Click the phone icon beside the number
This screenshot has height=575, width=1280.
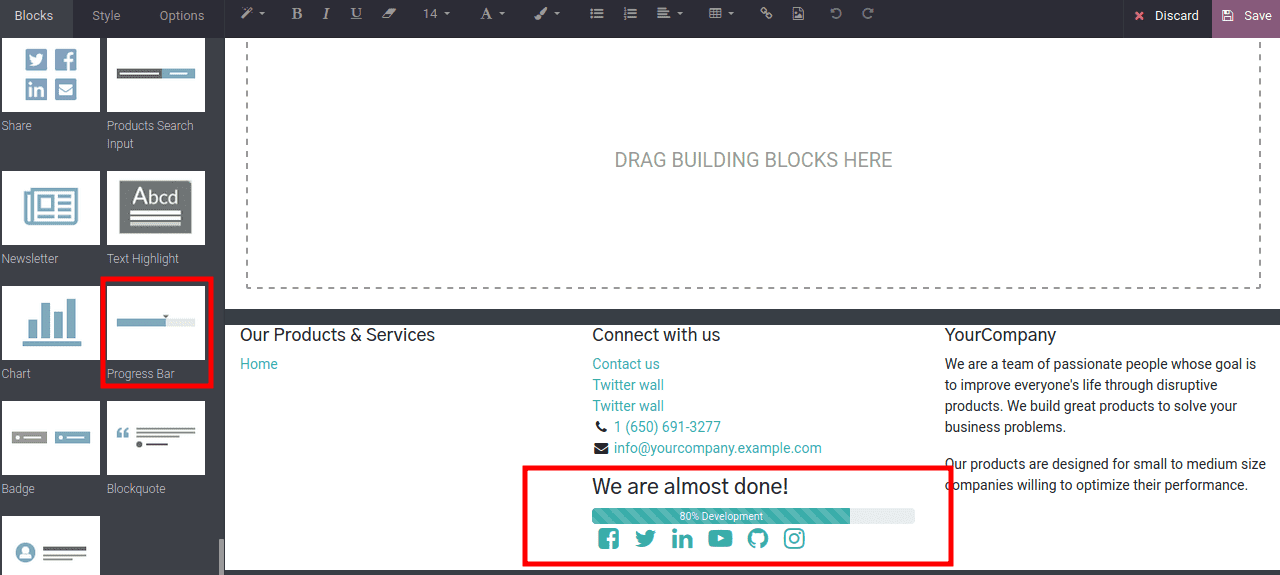[x=601, y=427]
